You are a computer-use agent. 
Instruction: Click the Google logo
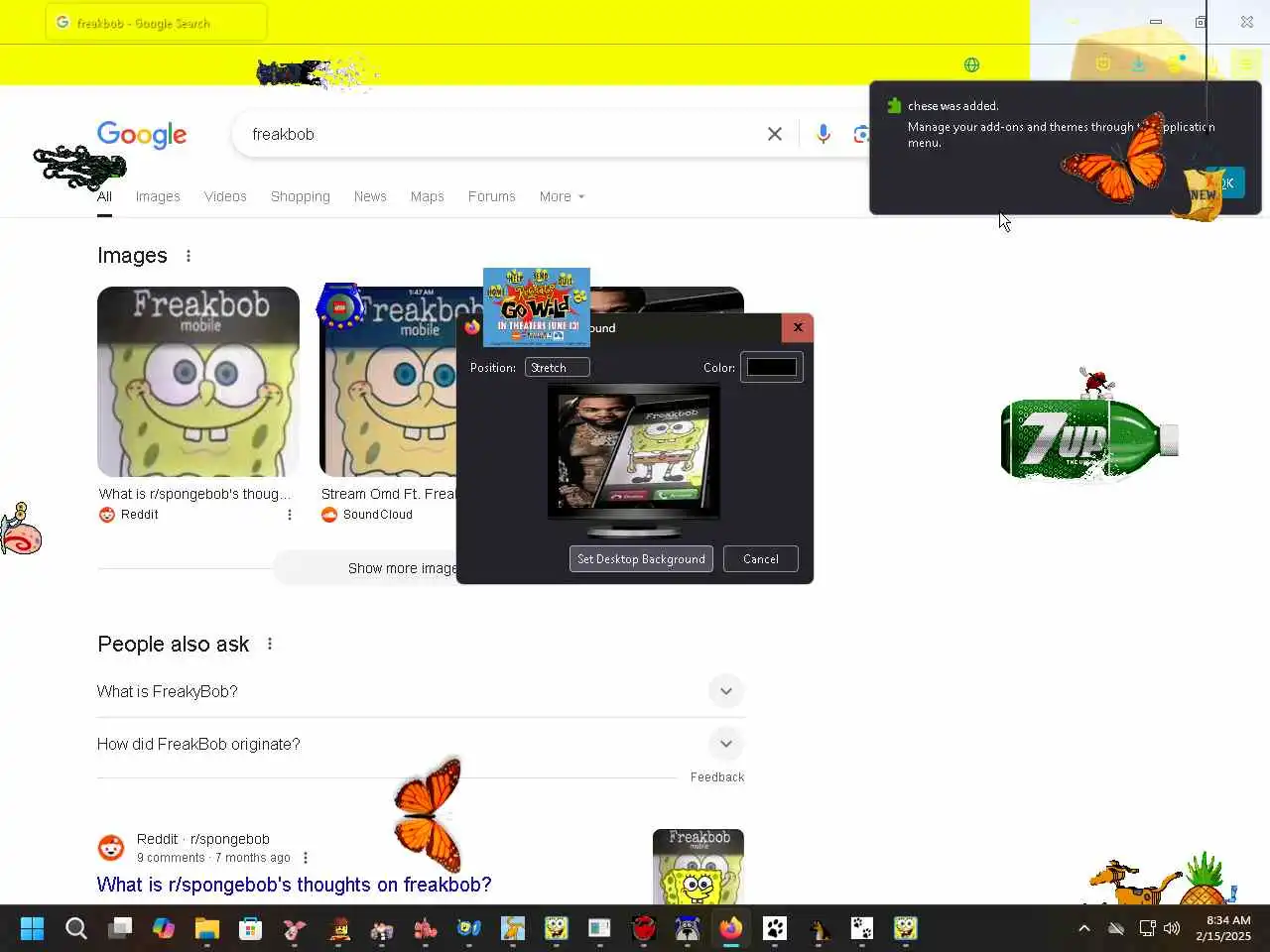pos(142,135)
